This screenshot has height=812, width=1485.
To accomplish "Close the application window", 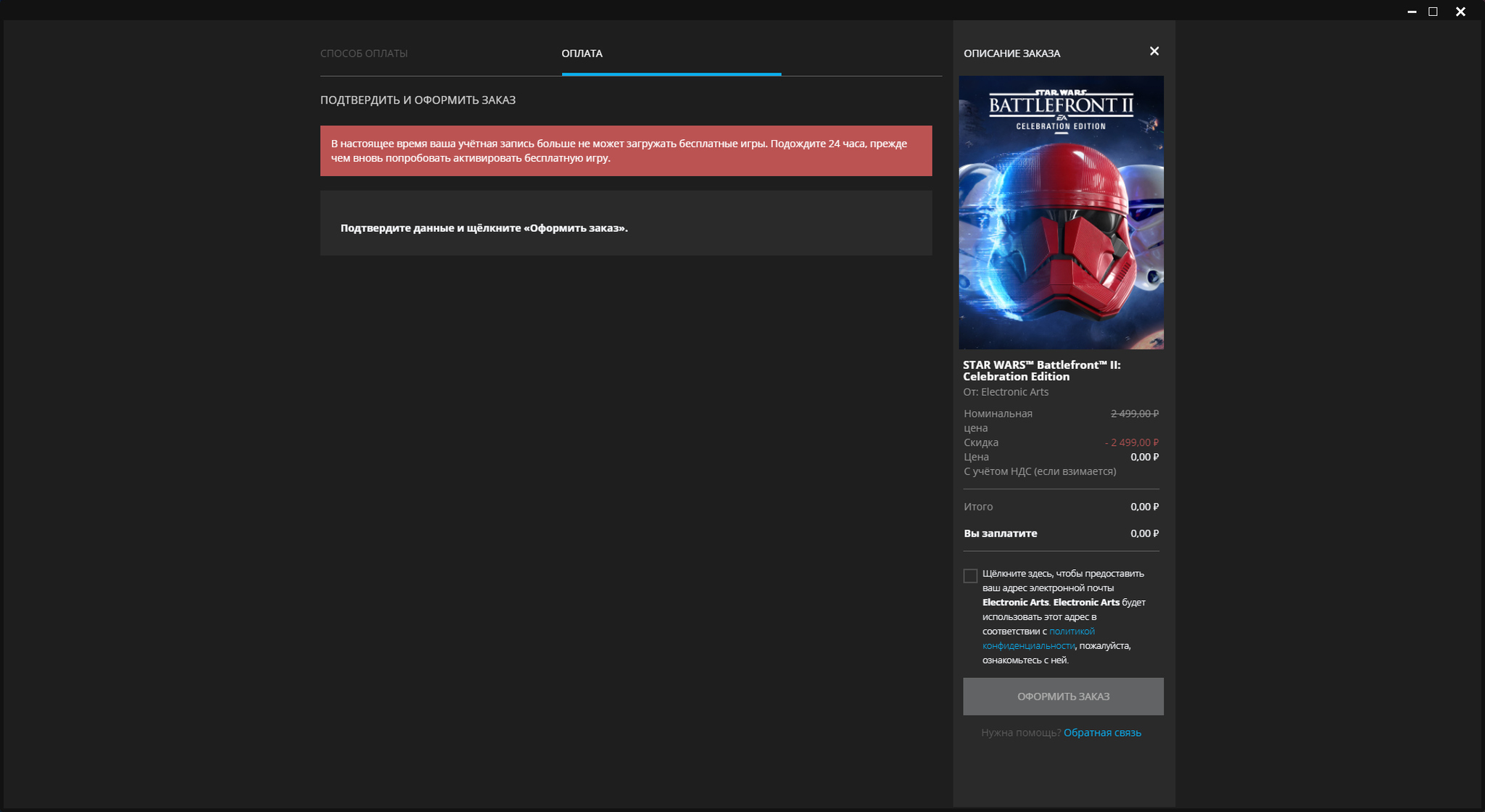I will tap(1460, 12).
